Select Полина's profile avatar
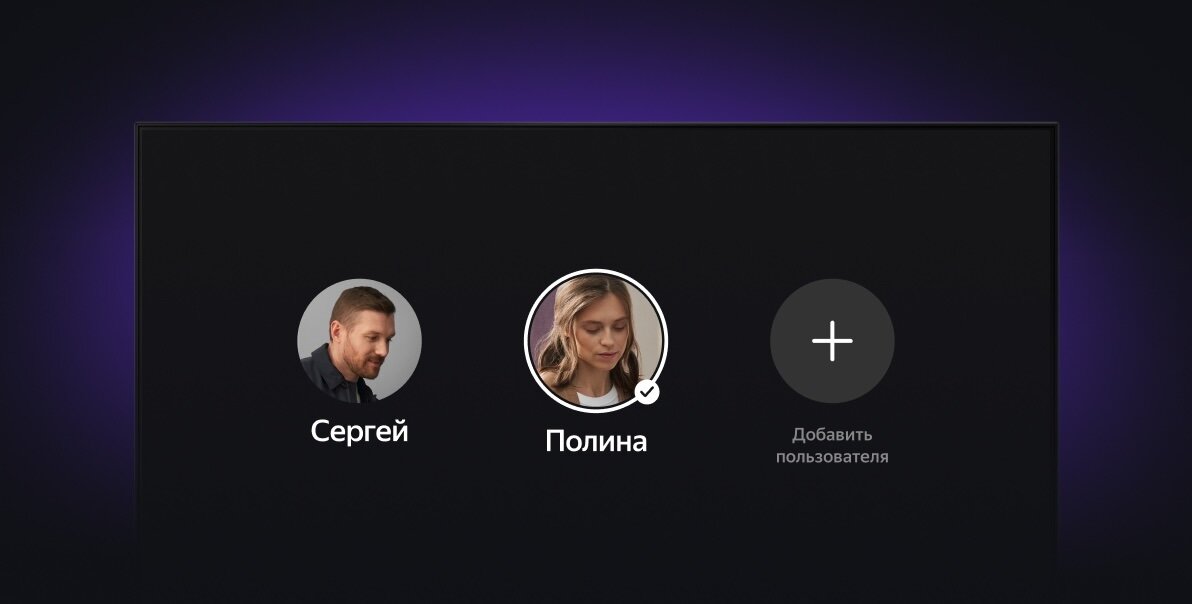The width and height of the screenshot is (1192, 604). coord(596,340)
